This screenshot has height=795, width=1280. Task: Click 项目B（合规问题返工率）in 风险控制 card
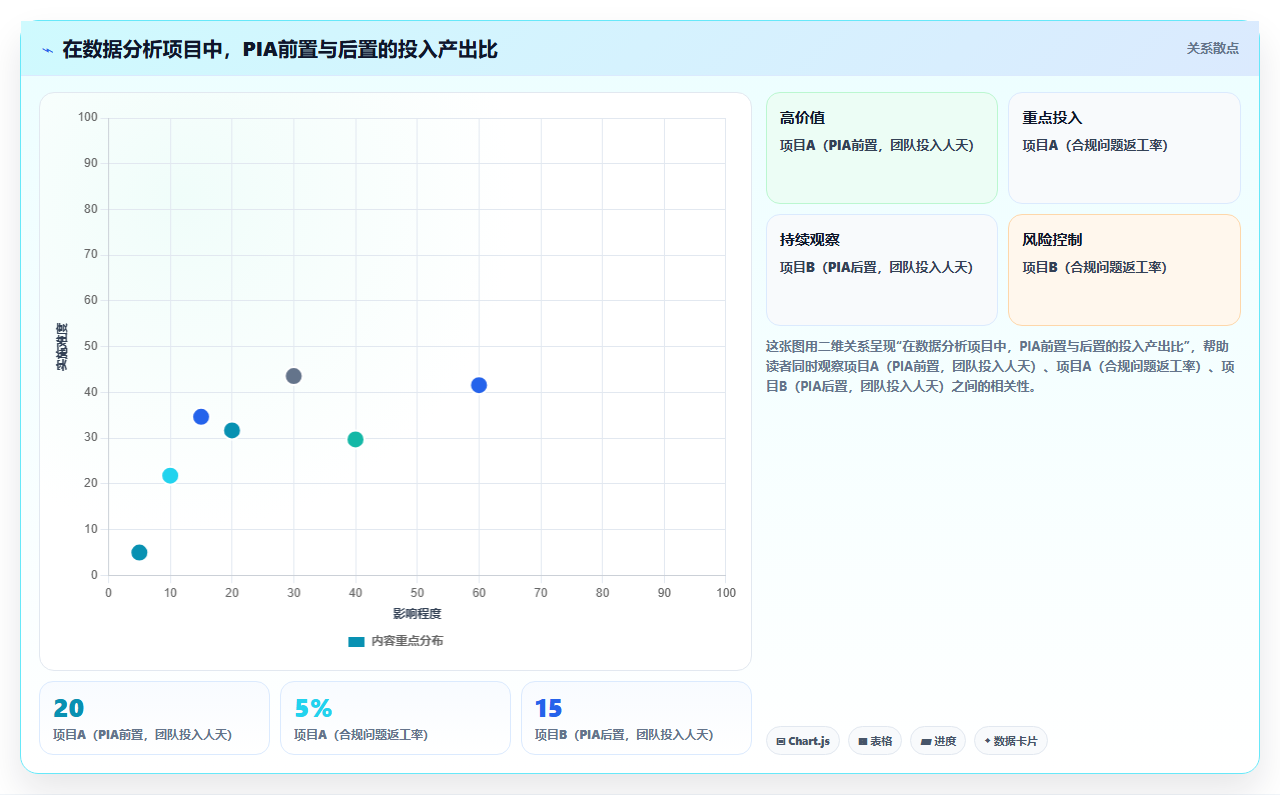pos(1094,267)
